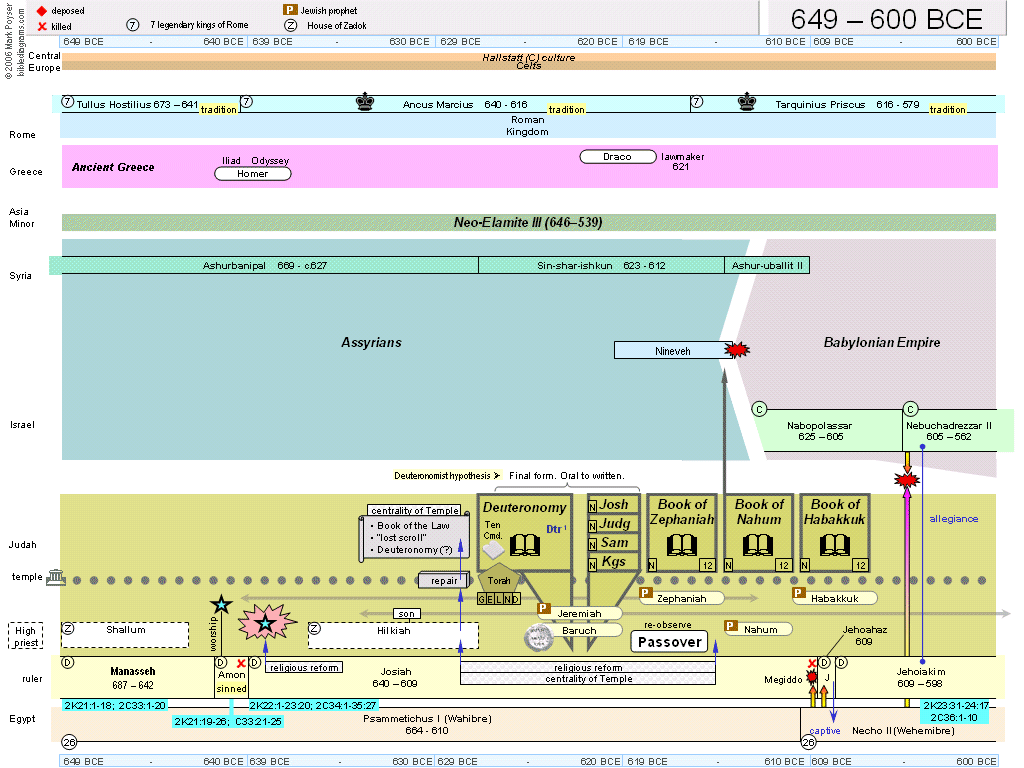
Task: Select the Homer label in Ancient Greece
Action: click(253, 174)
